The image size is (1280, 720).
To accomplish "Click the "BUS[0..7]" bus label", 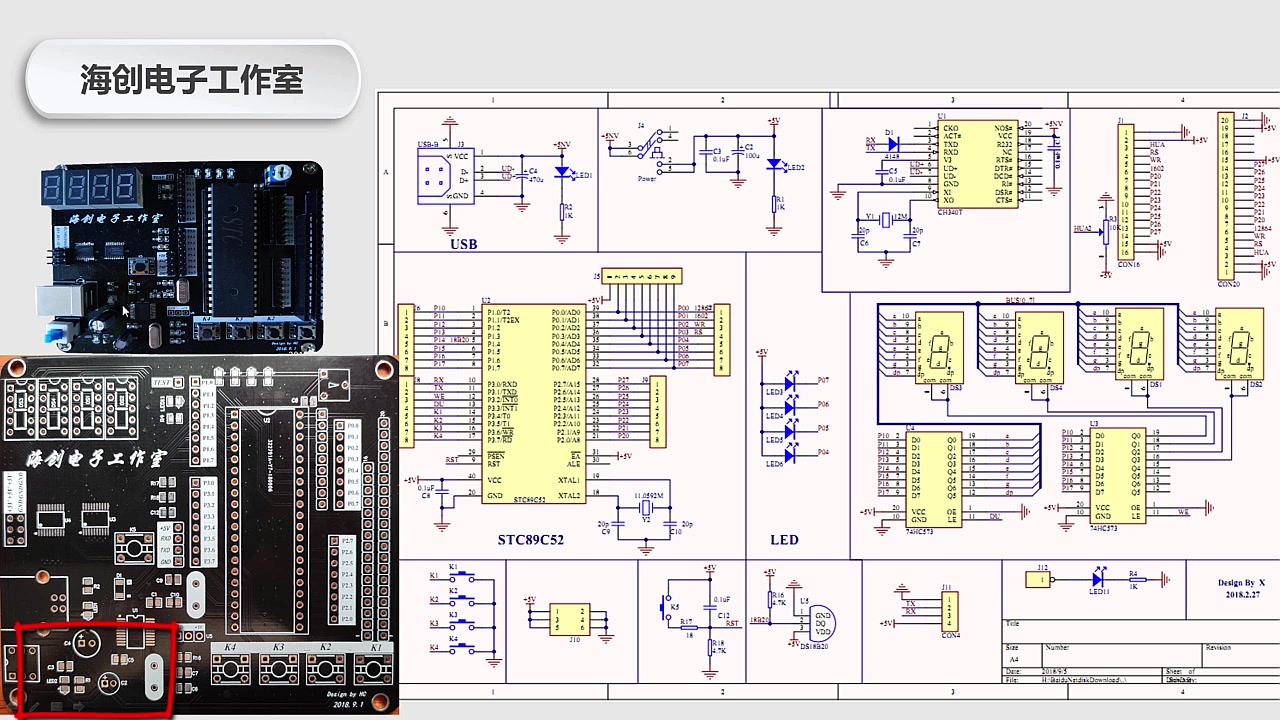I will tap(1022, 300).
